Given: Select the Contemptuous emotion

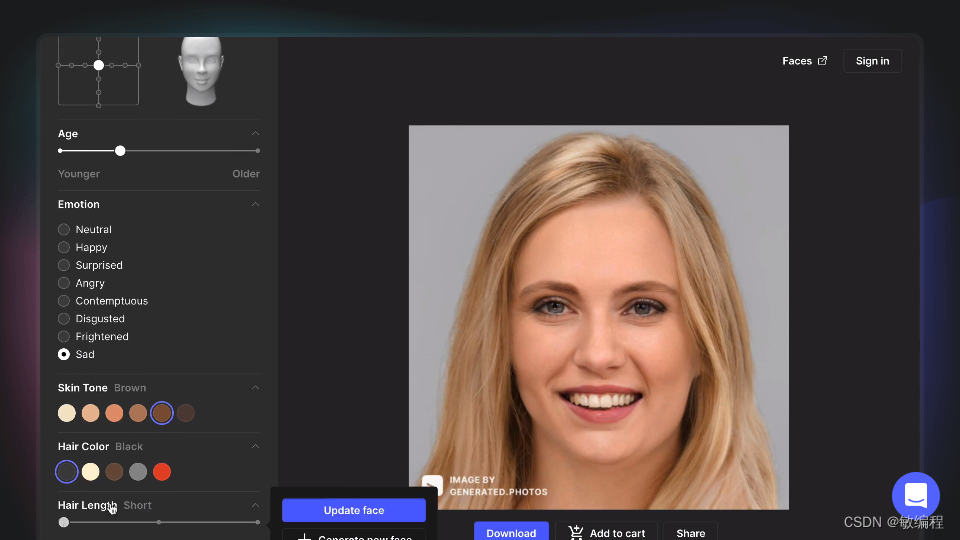Looking at the screenshot, I should [x=103, y=301].
